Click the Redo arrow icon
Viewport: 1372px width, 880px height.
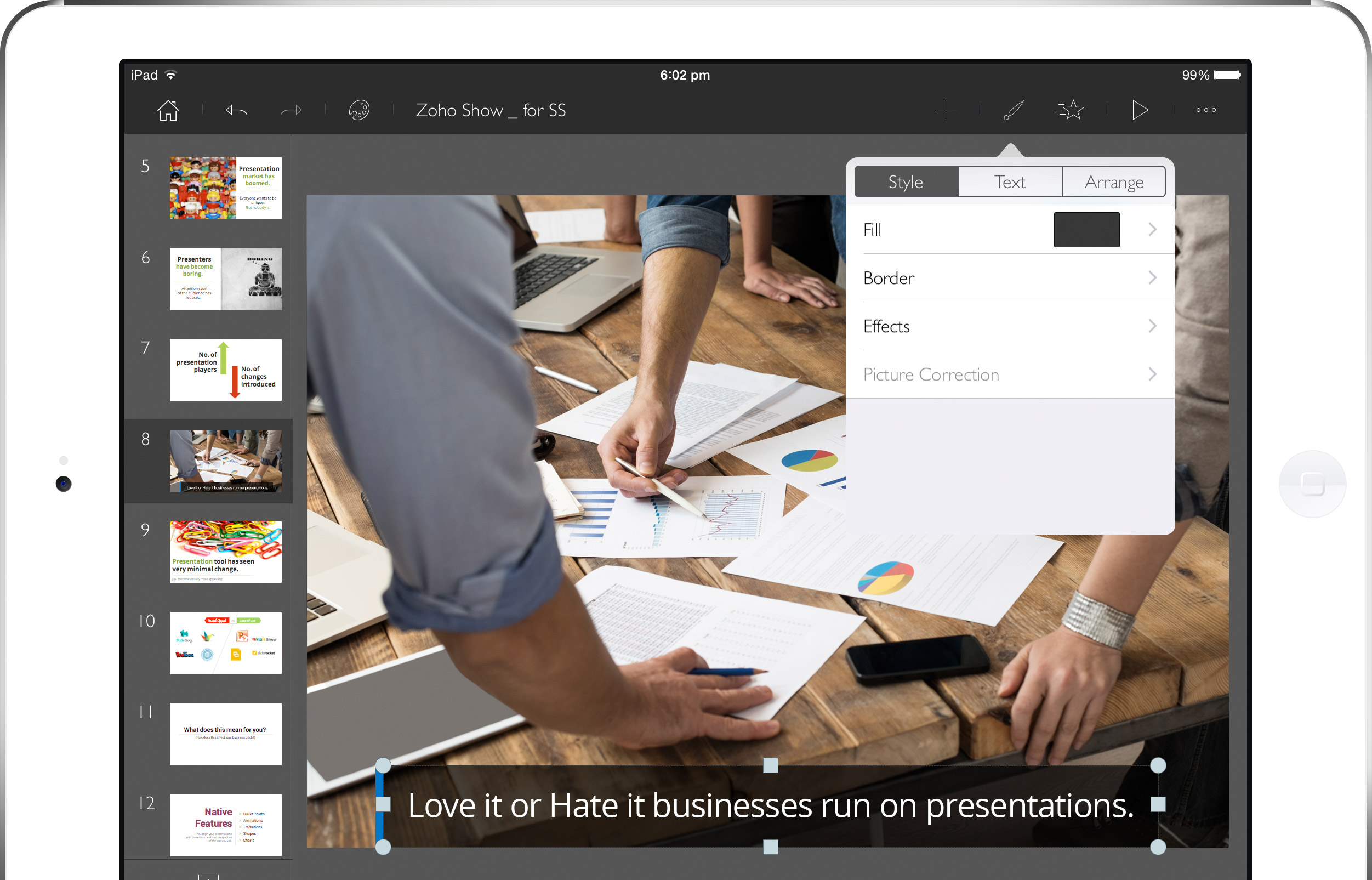click(x=291, y=110)
